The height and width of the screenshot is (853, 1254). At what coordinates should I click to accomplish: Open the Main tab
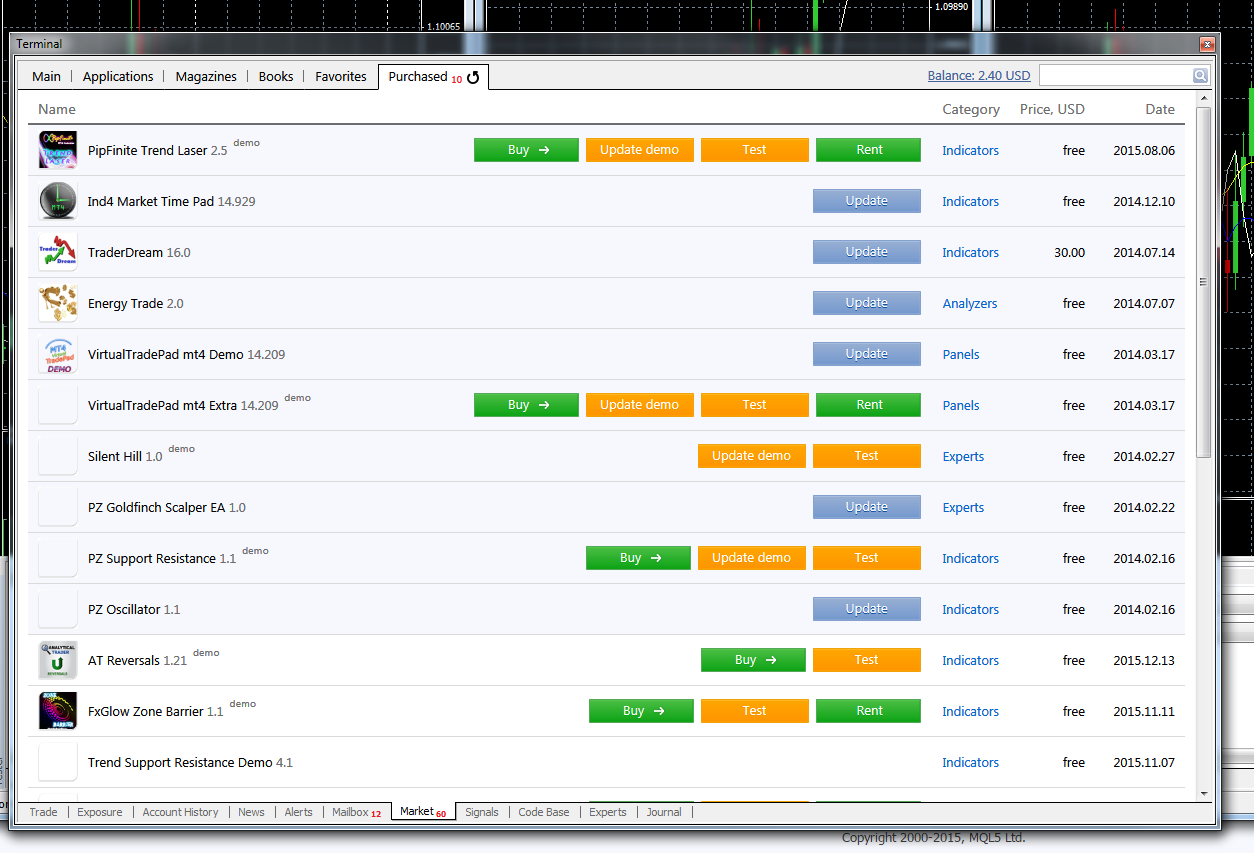point(46,76)
